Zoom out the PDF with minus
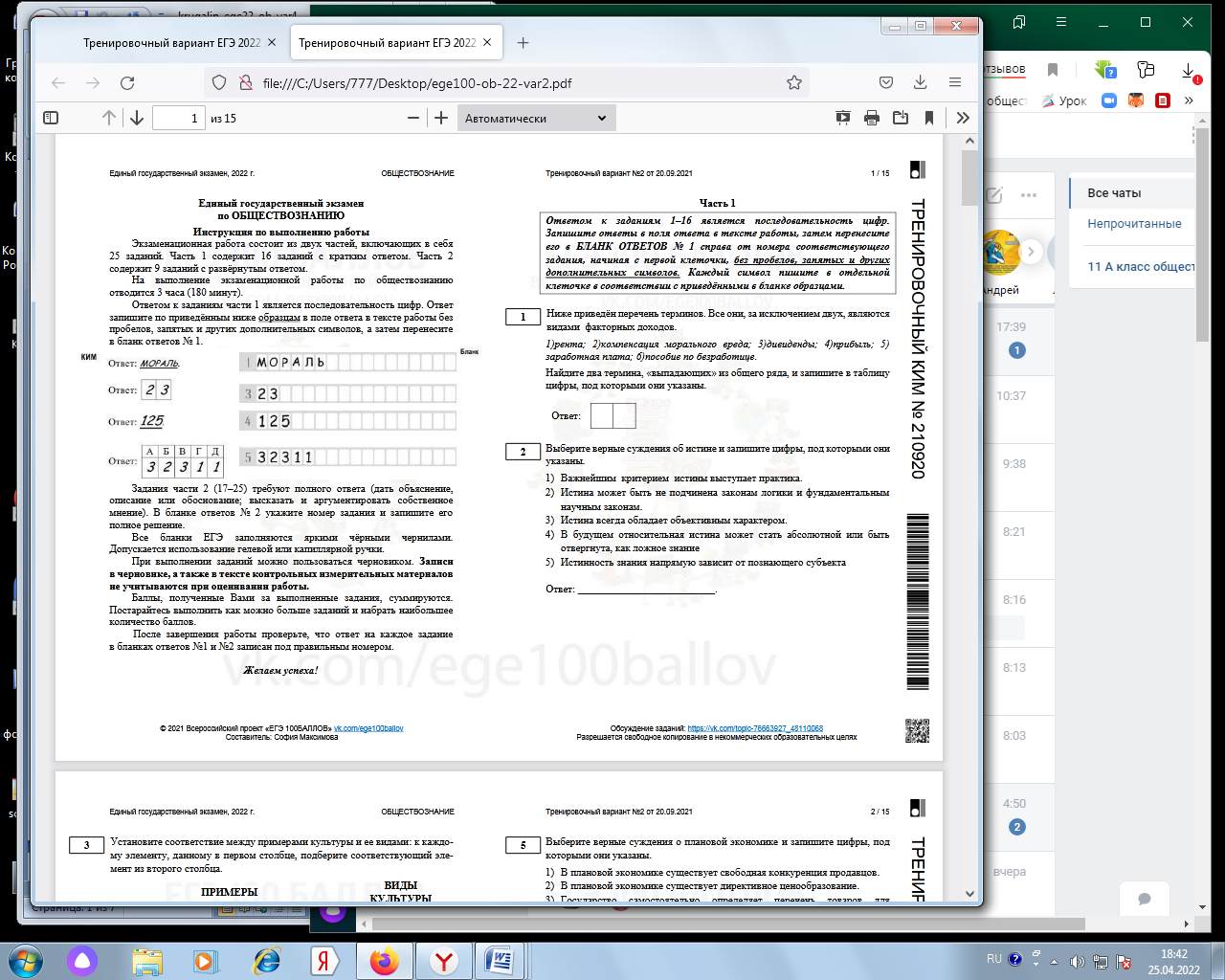The height and width of the screenshot is (980, 1225). point(413,118)
